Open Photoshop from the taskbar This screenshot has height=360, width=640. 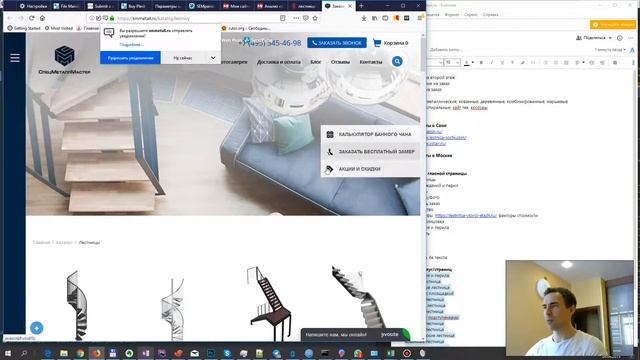click(x=211, y=353)
